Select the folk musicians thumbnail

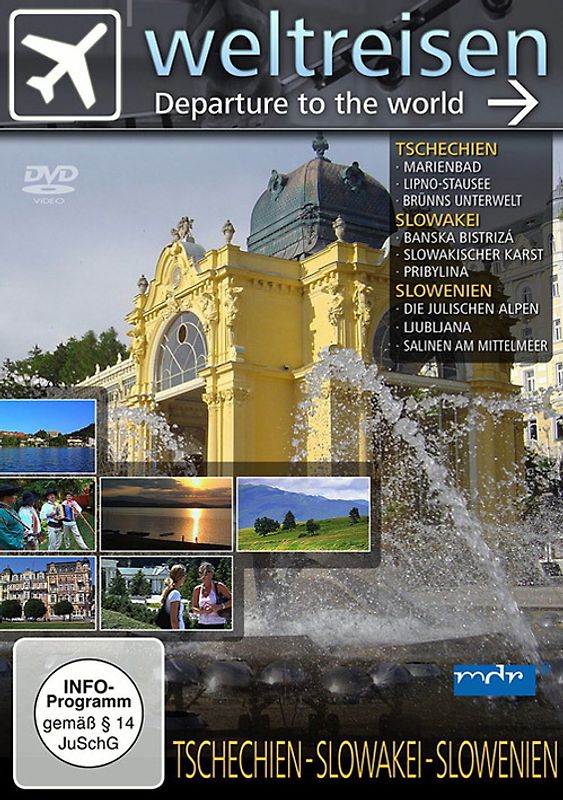tap(47, 514)
